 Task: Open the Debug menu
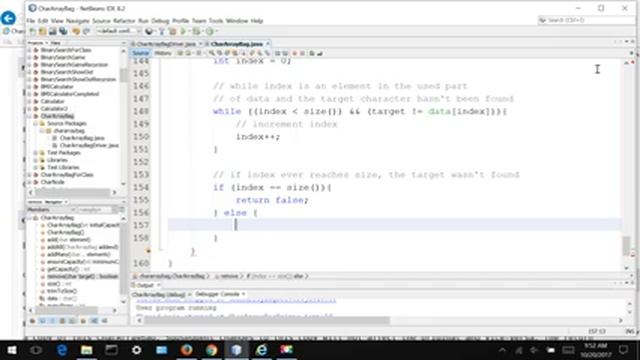point(160,21)
